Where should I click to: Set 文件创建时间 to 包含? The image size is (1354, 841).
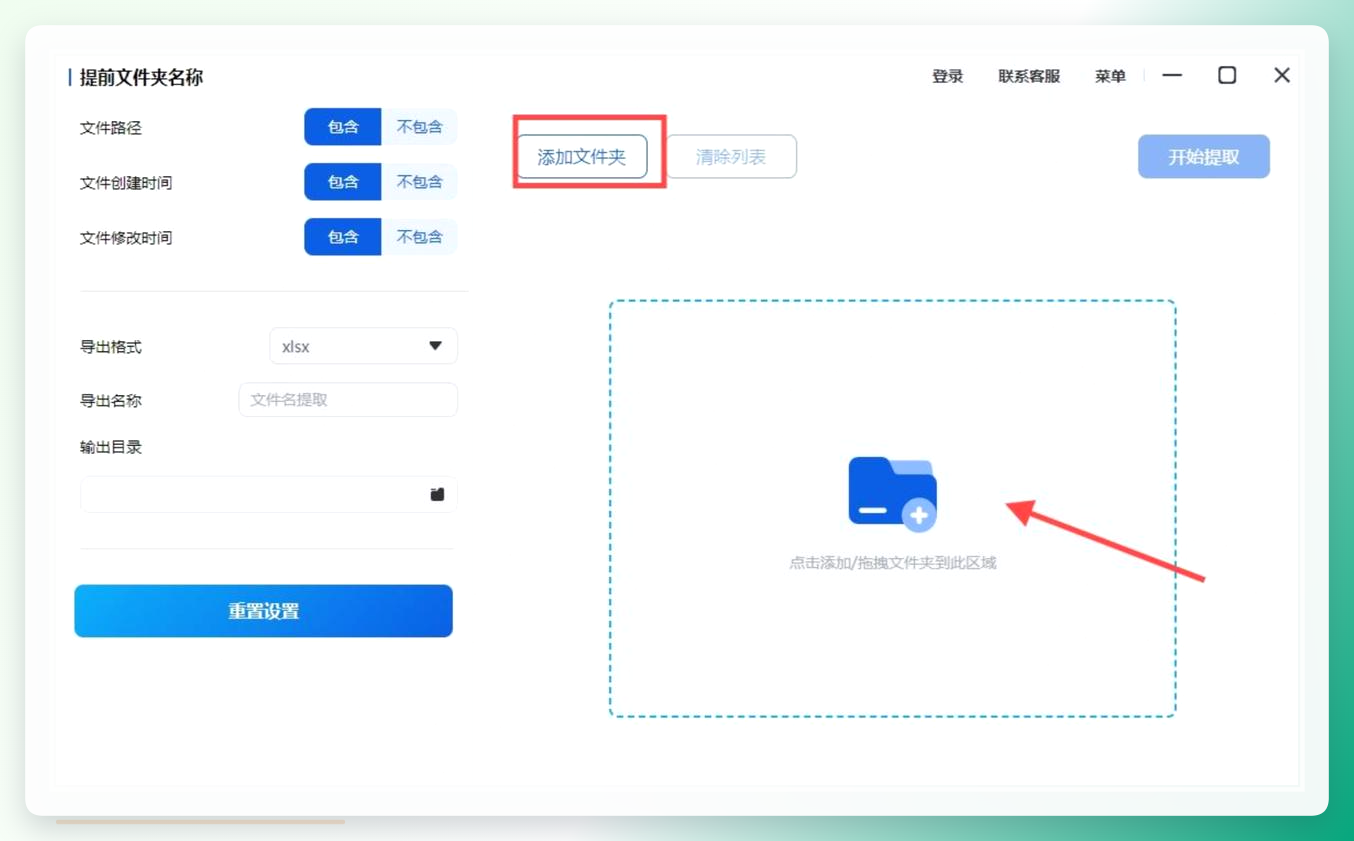pos(343,182)
